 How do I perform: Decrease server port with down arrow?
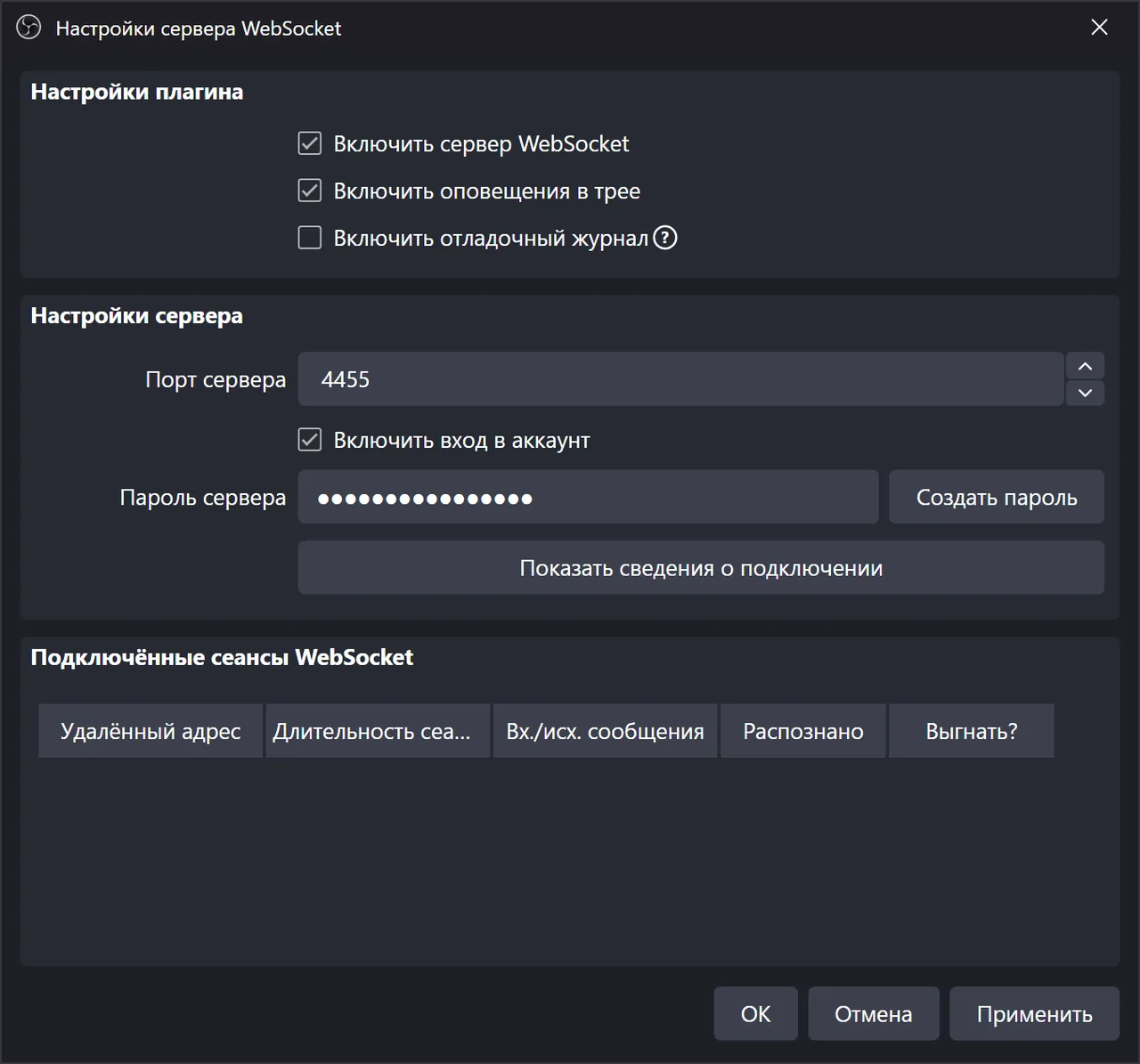tap(1085, 393)
